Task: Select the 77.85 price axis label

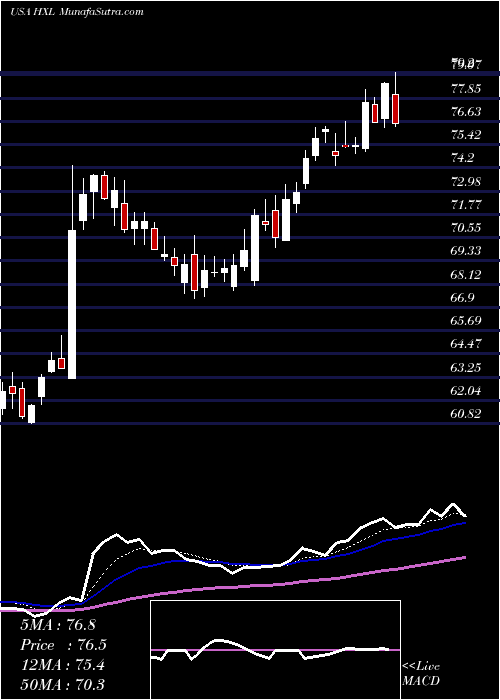Action: click(x=466, y=88)
